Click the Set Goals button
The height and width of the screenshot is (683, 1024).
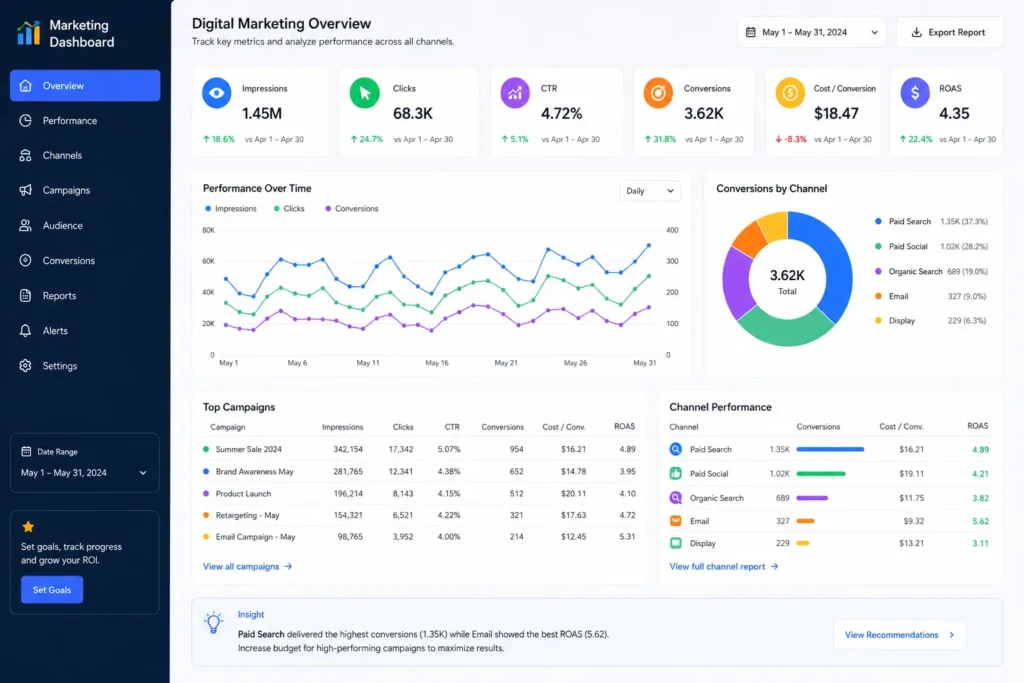click(x=52, y=590)
